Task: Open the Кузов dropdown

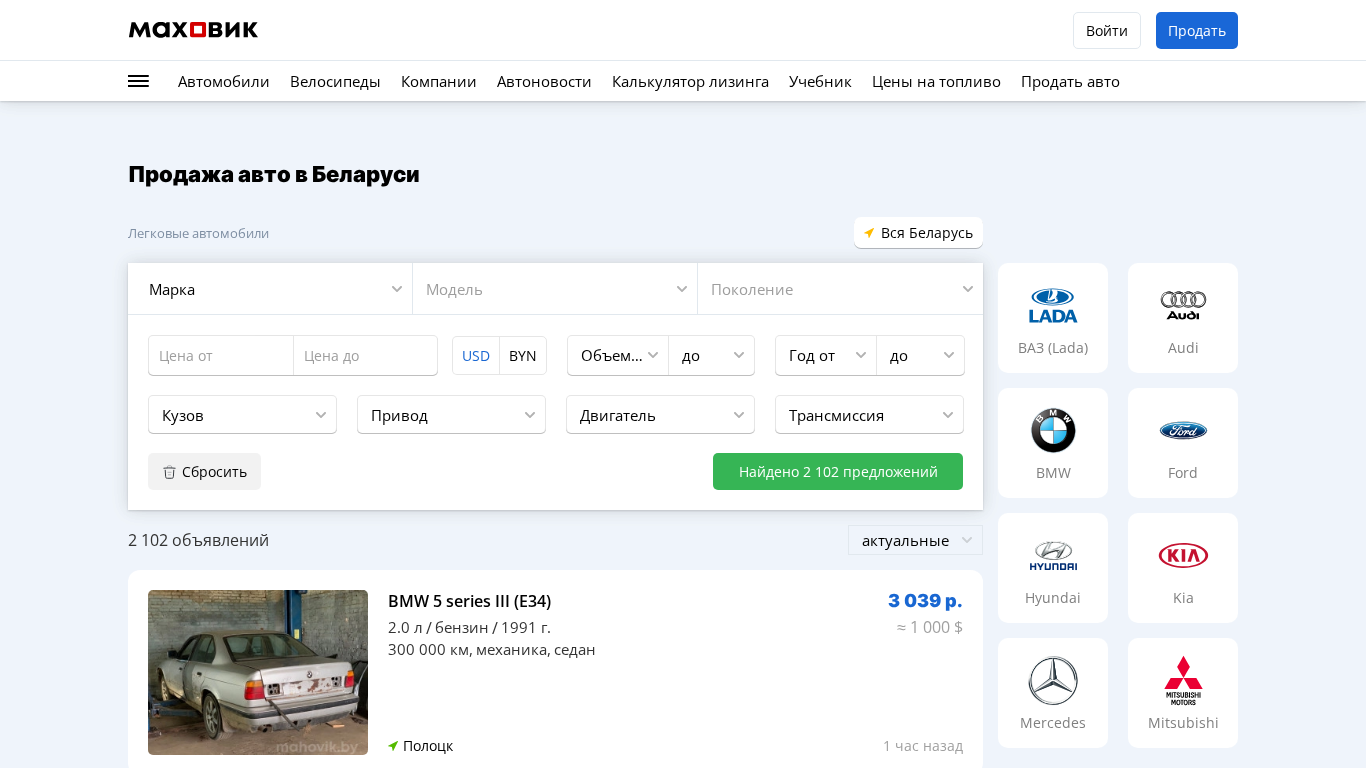Action: pos(242,415)
